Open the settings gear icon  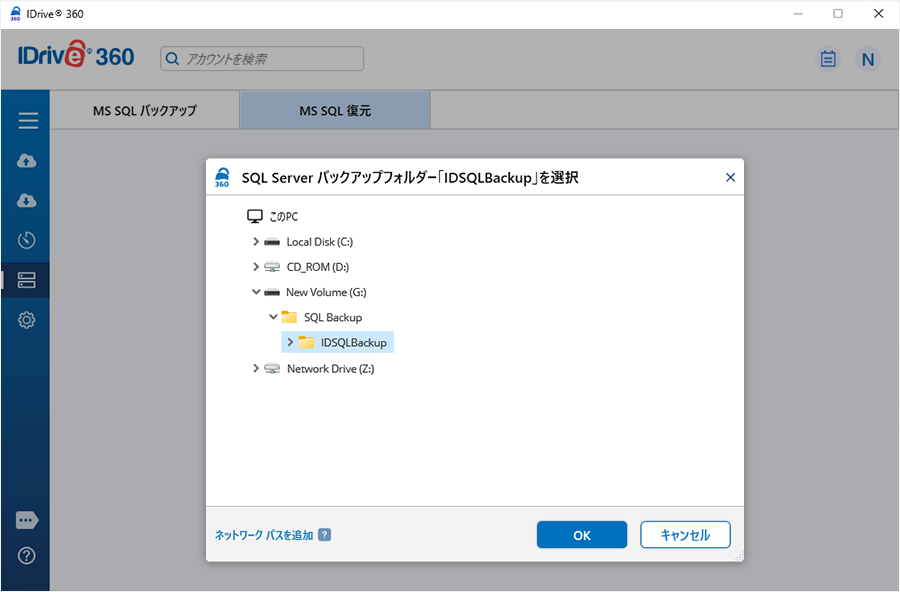click(26, 320)
